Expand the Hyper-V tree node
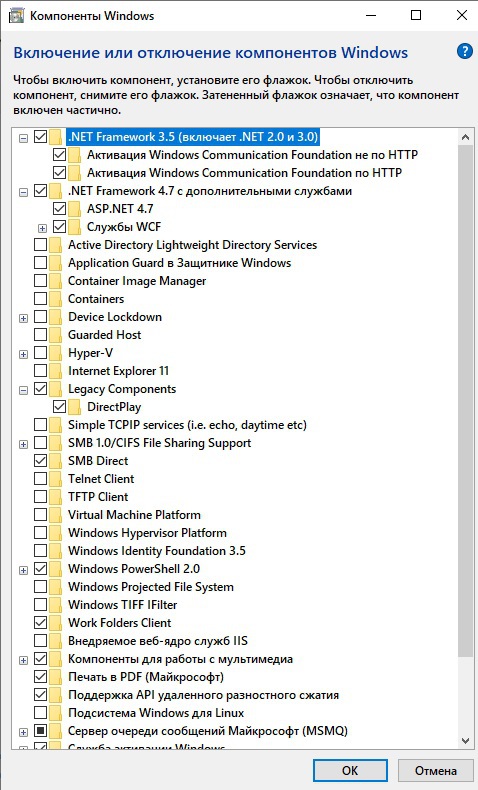This screenshot has width=478, height=790. [x=23, y=354]
